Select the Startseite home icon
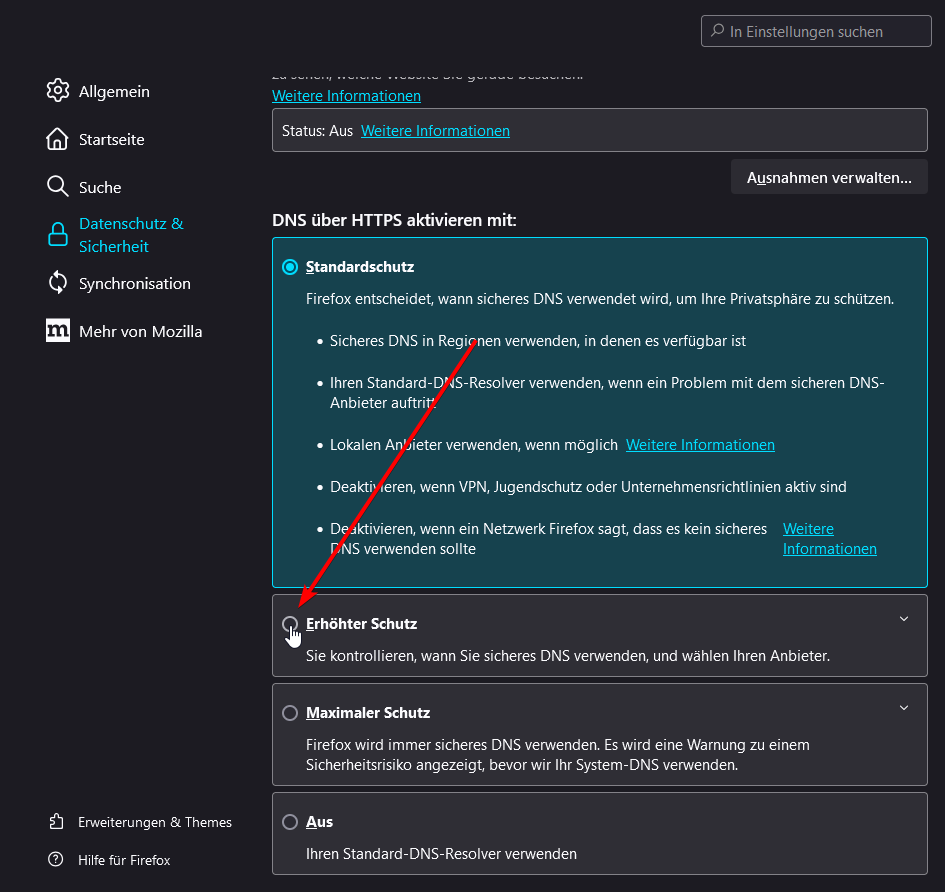 click(58, 139)
